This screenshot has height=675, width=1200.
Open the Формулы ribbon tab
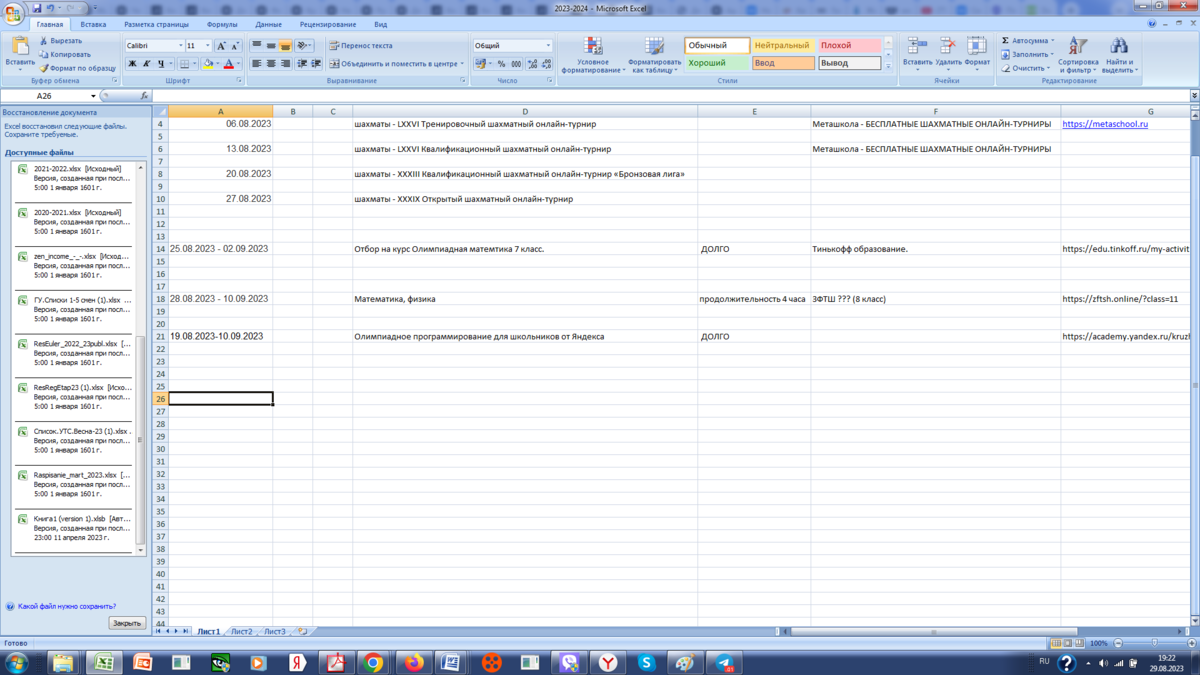tap(222, 24)
